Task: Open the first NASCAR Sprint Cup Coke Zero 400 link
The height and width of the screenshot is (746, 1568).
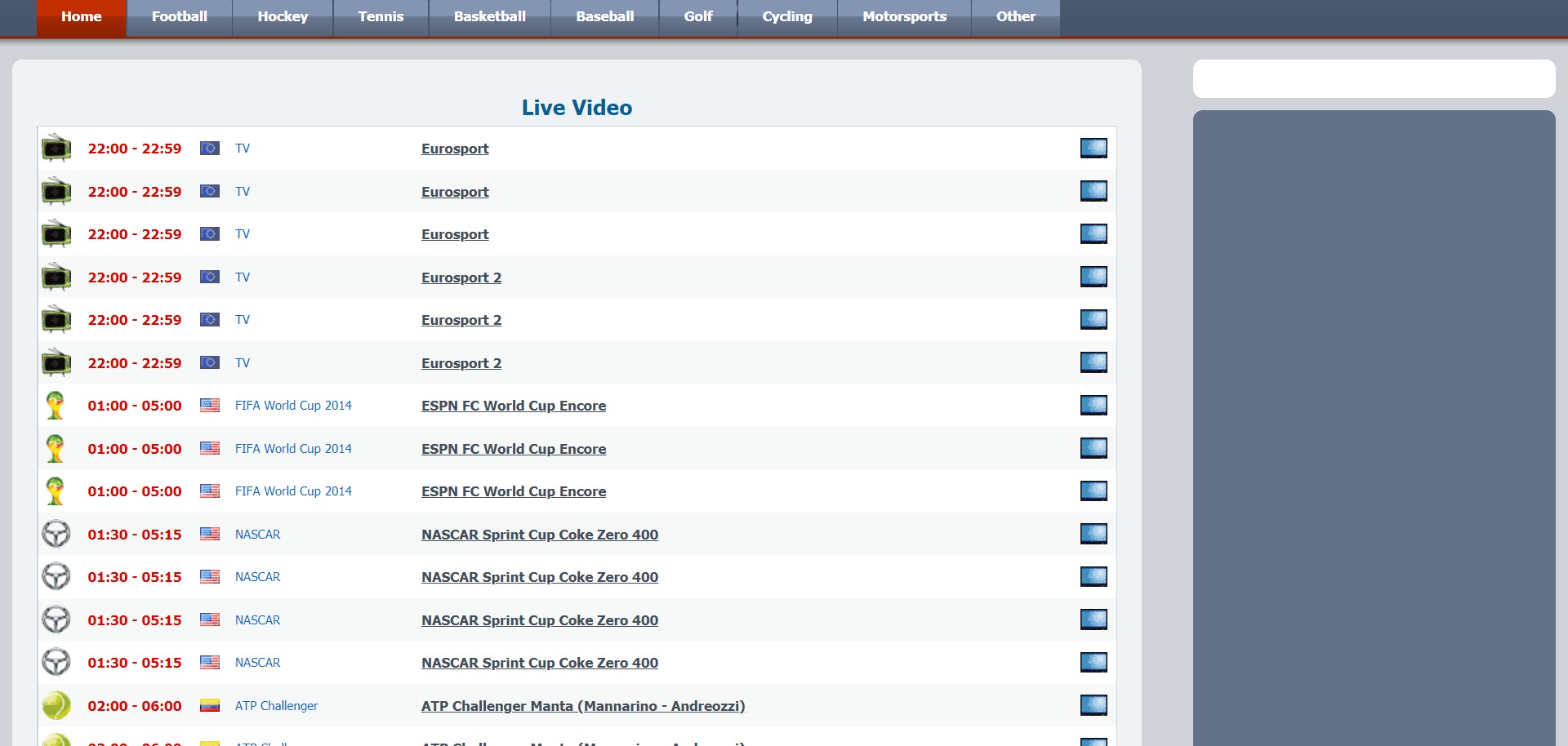Action: point(540,535)
